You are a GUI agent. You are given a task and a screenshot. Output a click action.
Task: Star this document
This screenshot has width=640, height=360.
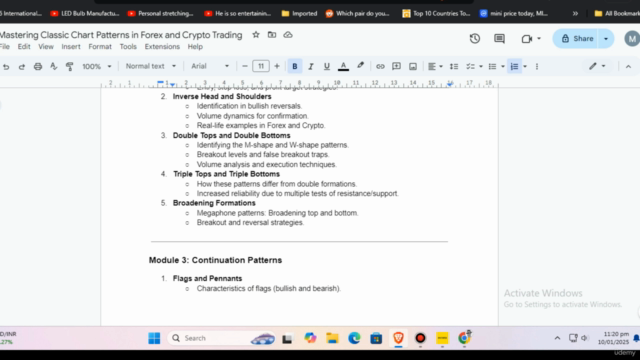pyautogui.click(x=256, y=35)
